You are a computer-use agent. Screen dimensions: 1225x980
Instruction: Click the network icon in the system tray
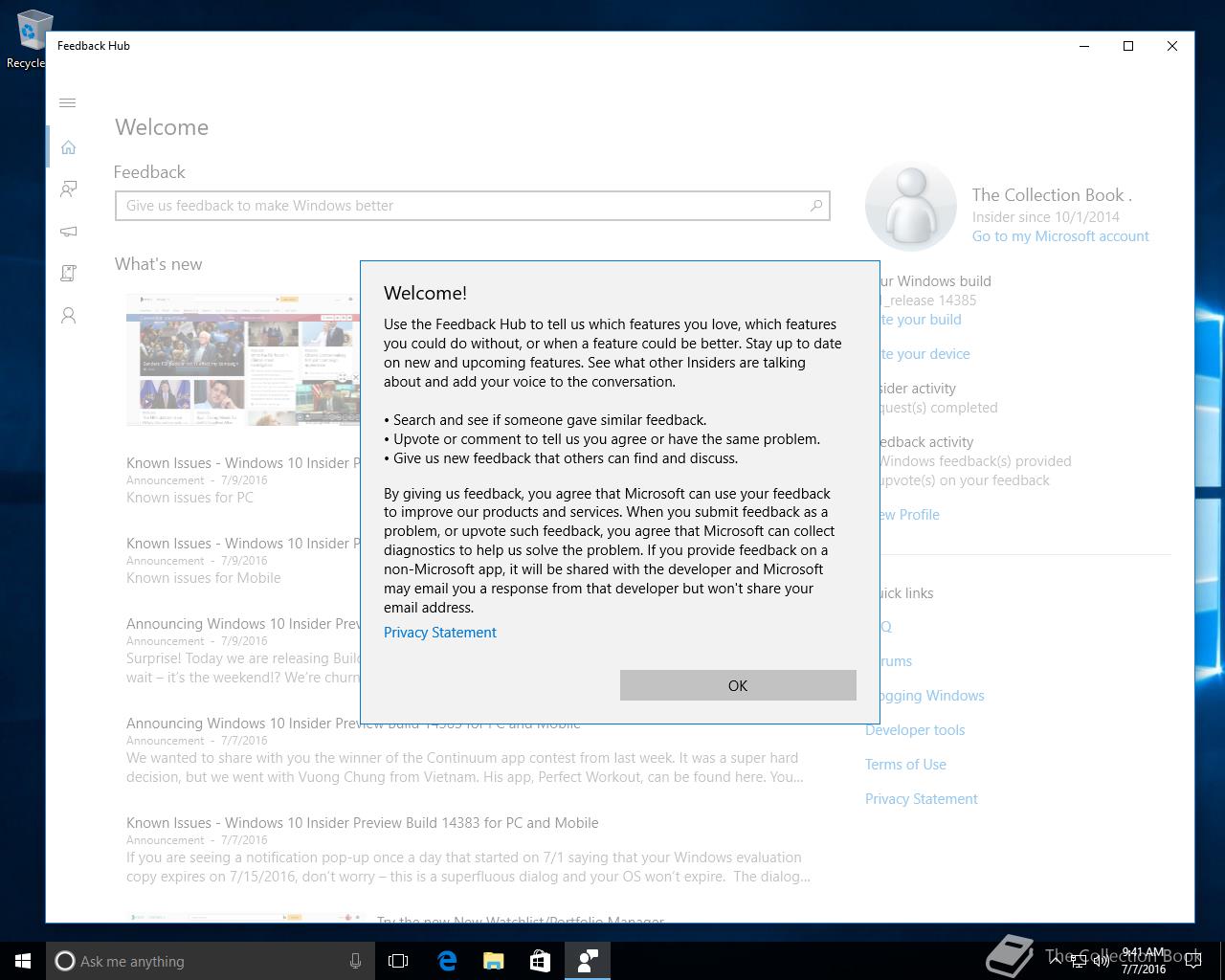point(1079,961)
